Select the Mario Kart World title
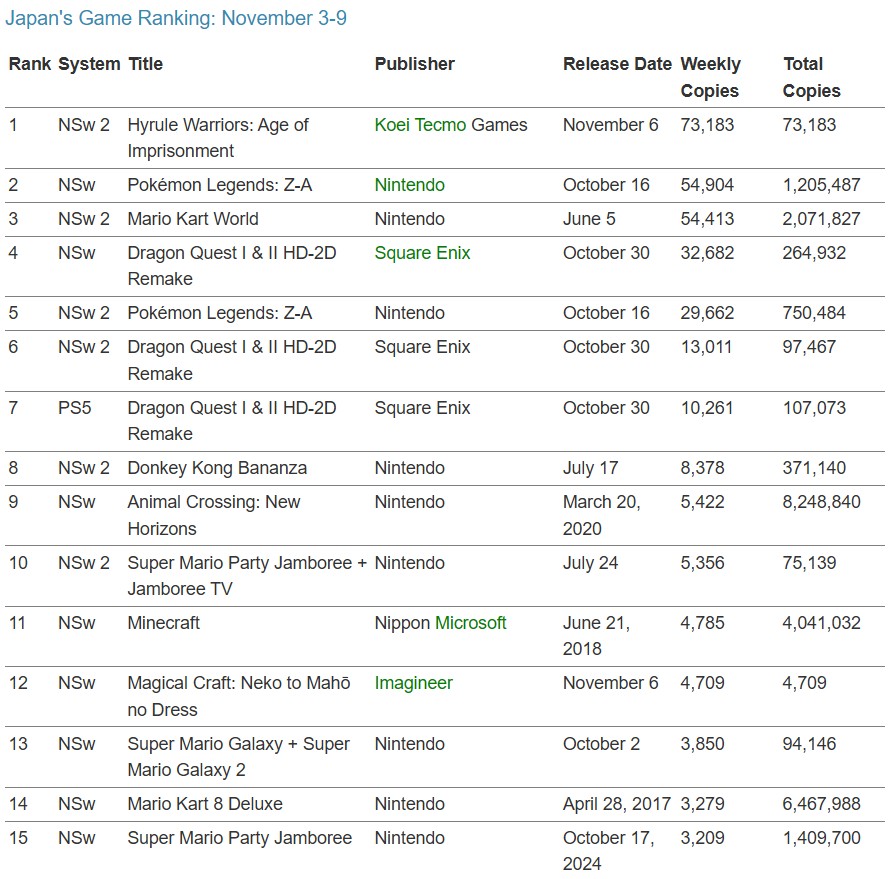The image size is (895, 879). [x=193, y=219]
